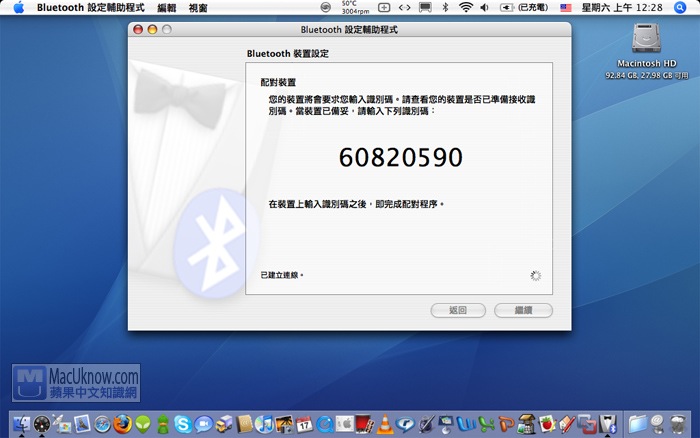700x438 pixels.
Task: Open the green MSN Messenger figure in Dock
Action: click(163, 424)
